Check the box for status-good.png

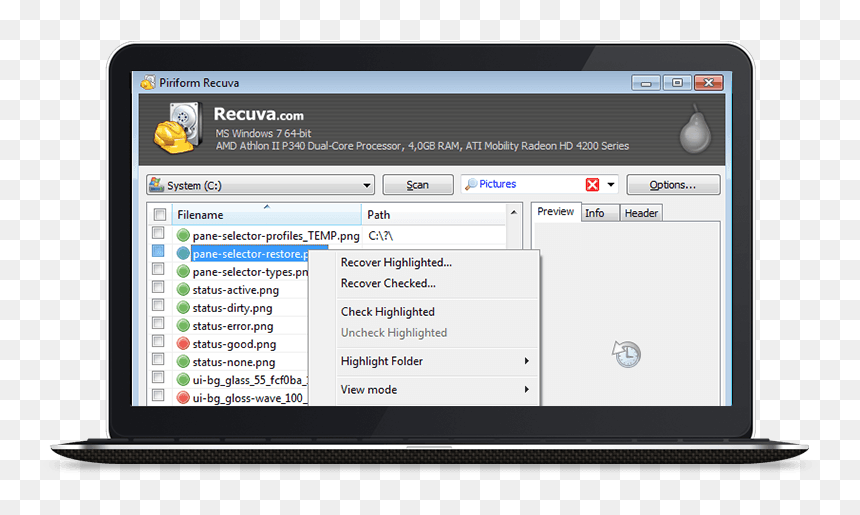click(158, 341)
